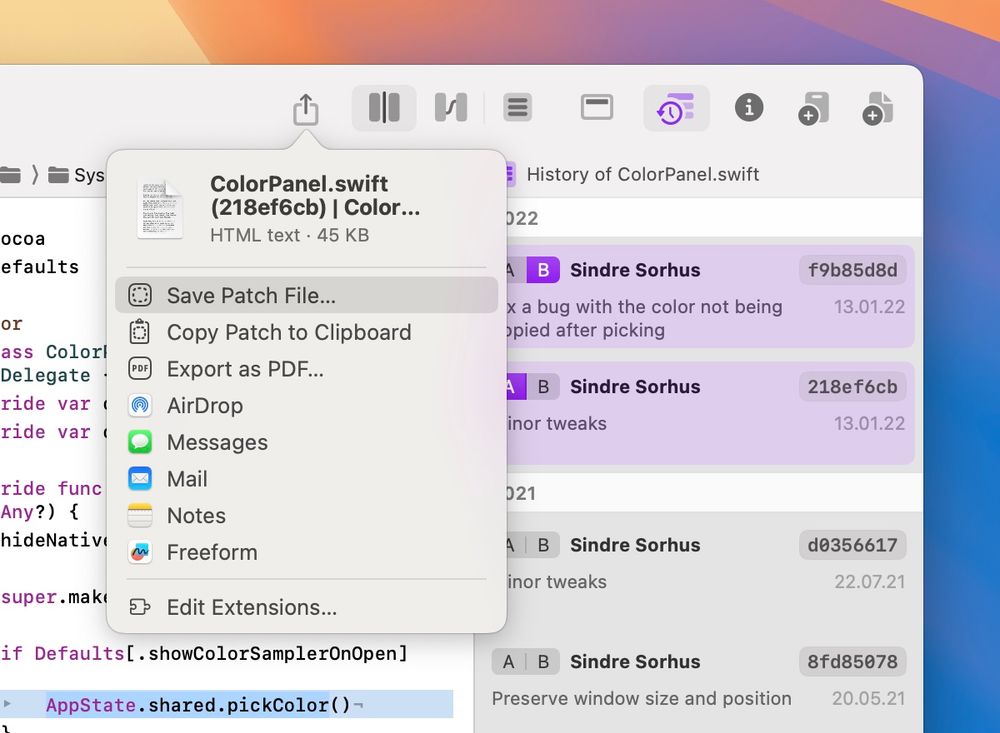Click the Save Patch File icon

[140, 295]
